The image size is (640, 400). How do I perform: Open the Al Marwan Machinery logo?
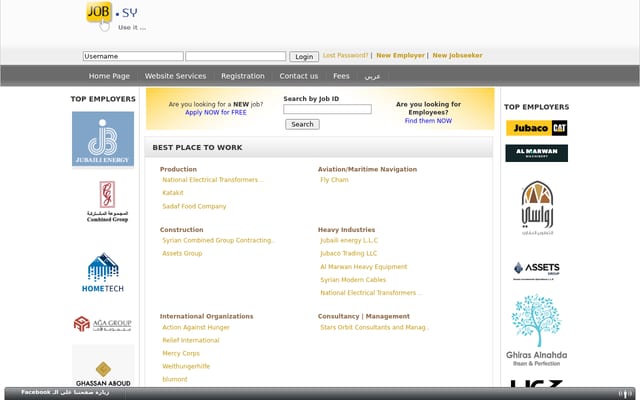(536, 153)
